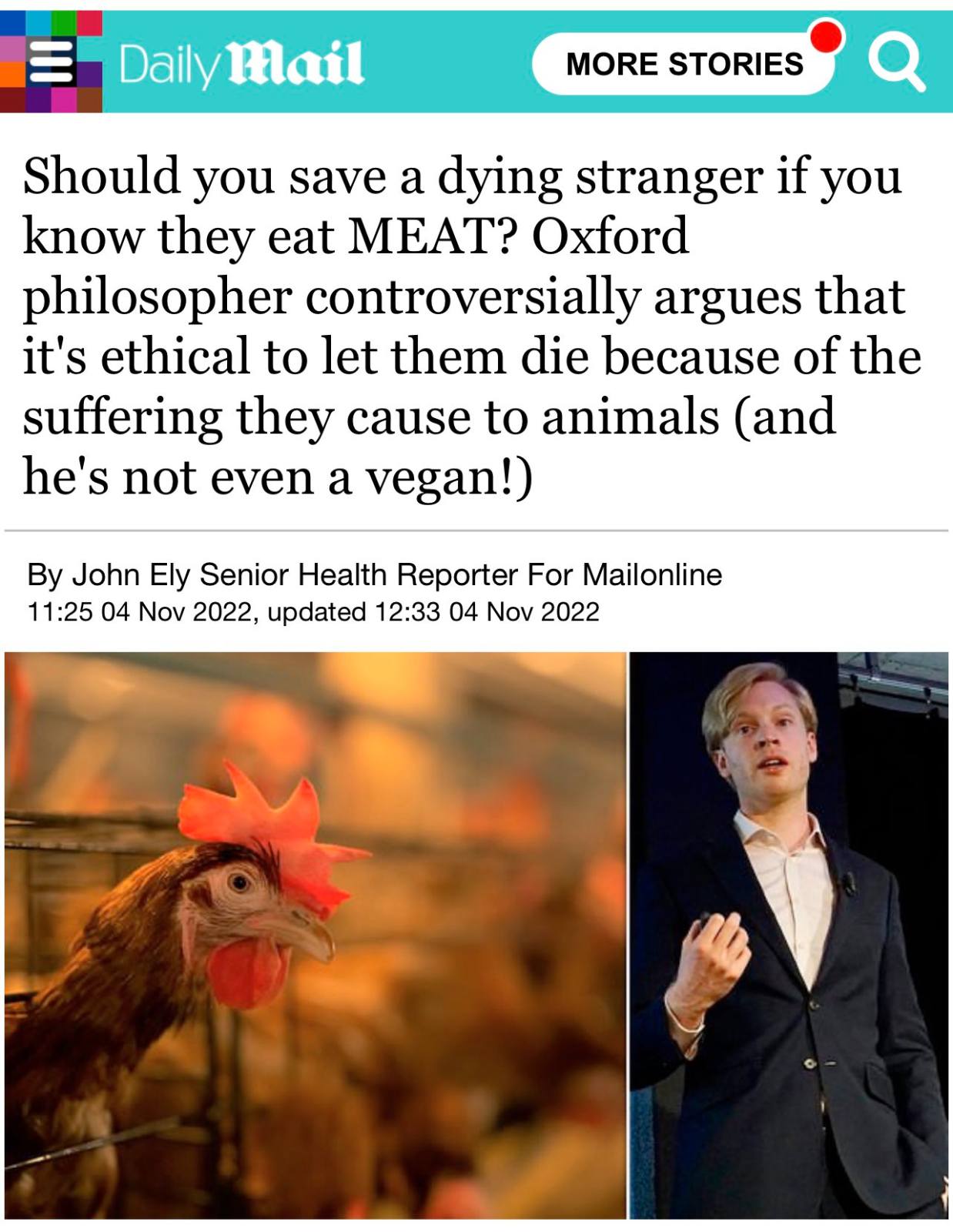Click the headline about saving a dying stranger
The height and width of the screenshot is (1232, 953).
pyautogui.click(x=472, y=326)
